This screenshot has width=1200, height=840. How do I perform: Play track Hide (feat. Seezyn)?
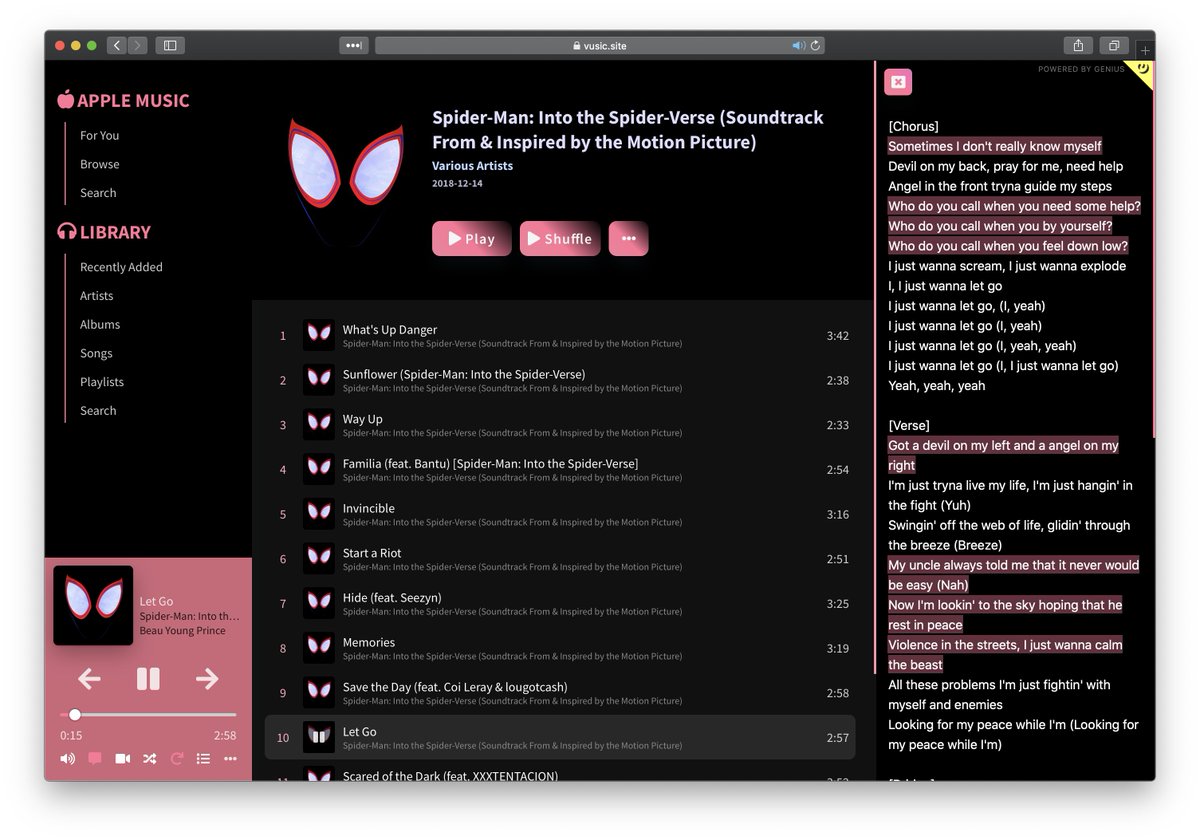pyautogui.click(x=560, y=604)
